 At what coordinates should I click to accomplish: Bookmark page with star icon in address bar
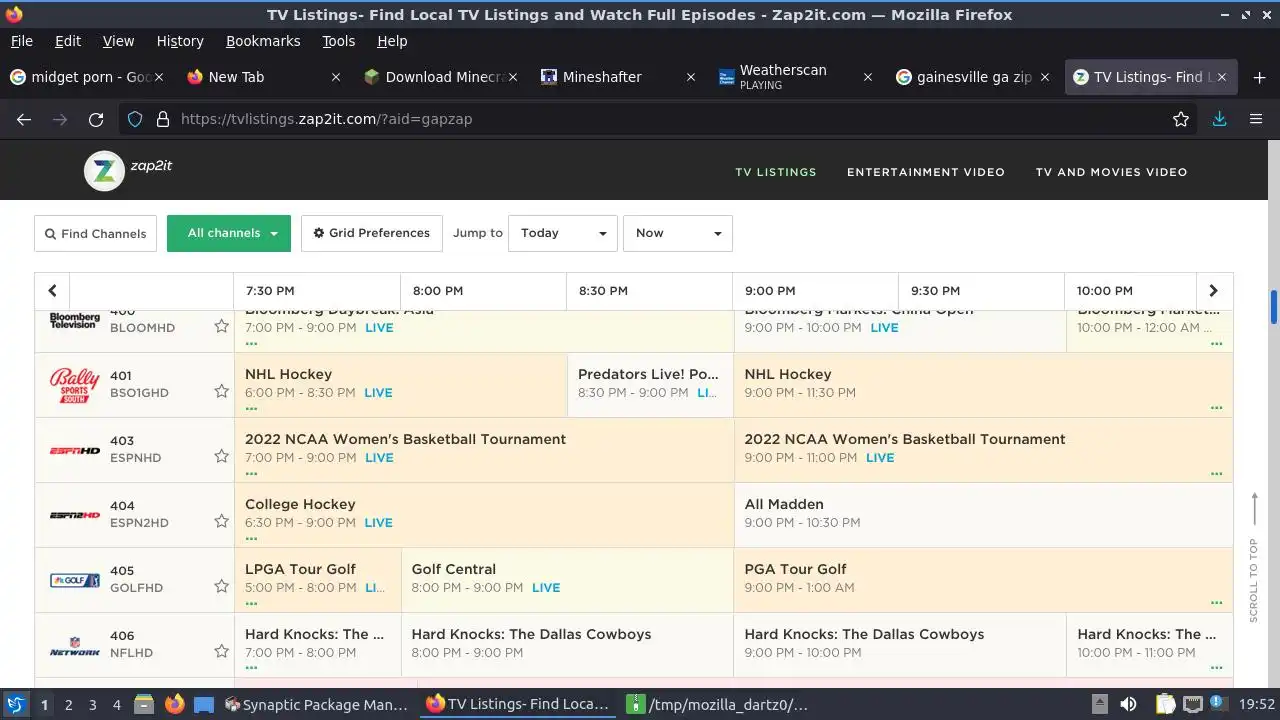1181,119
